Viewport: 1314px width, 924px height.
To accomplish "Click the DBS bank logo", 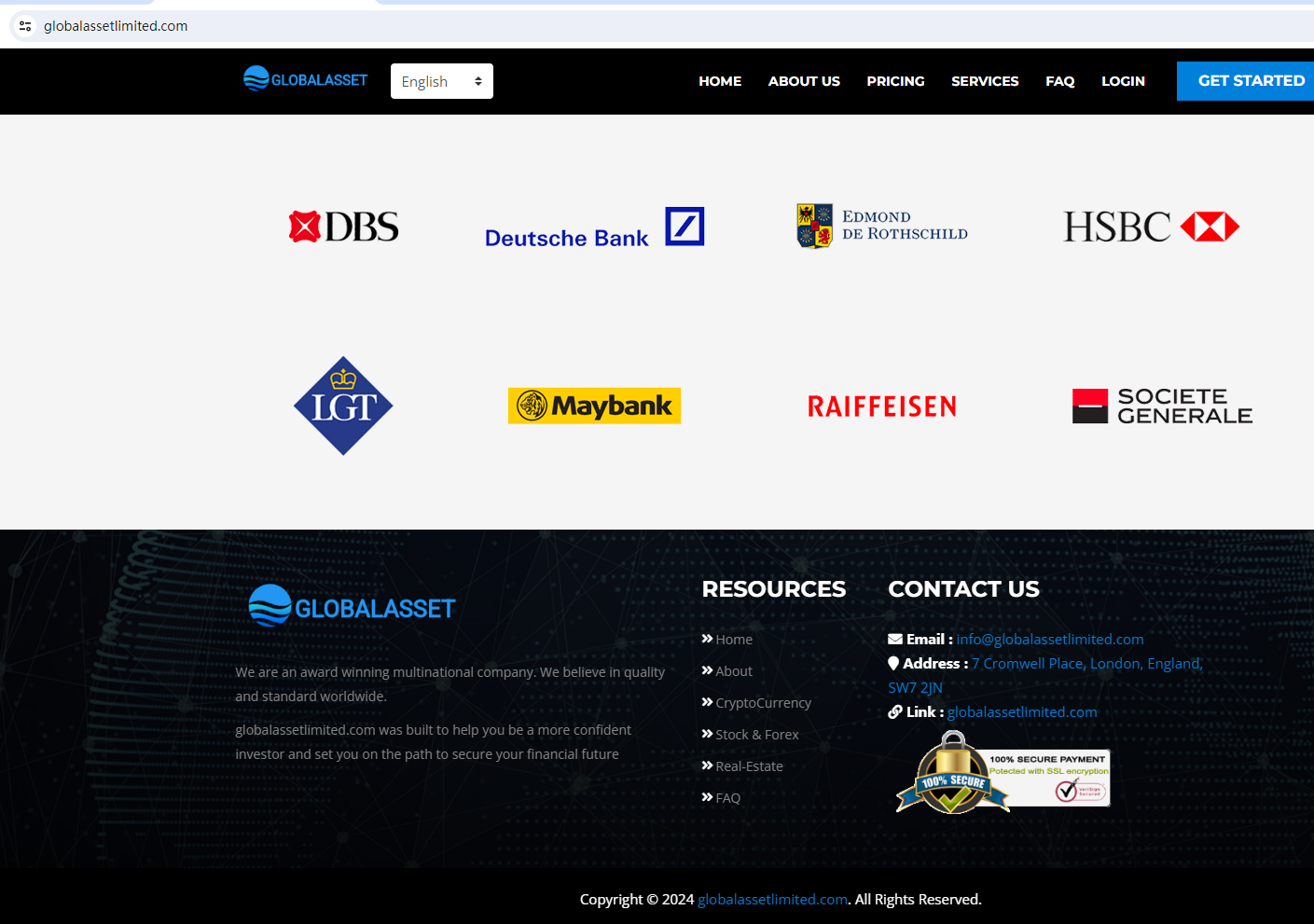I will pyautogui.click(x=343, y=227).
